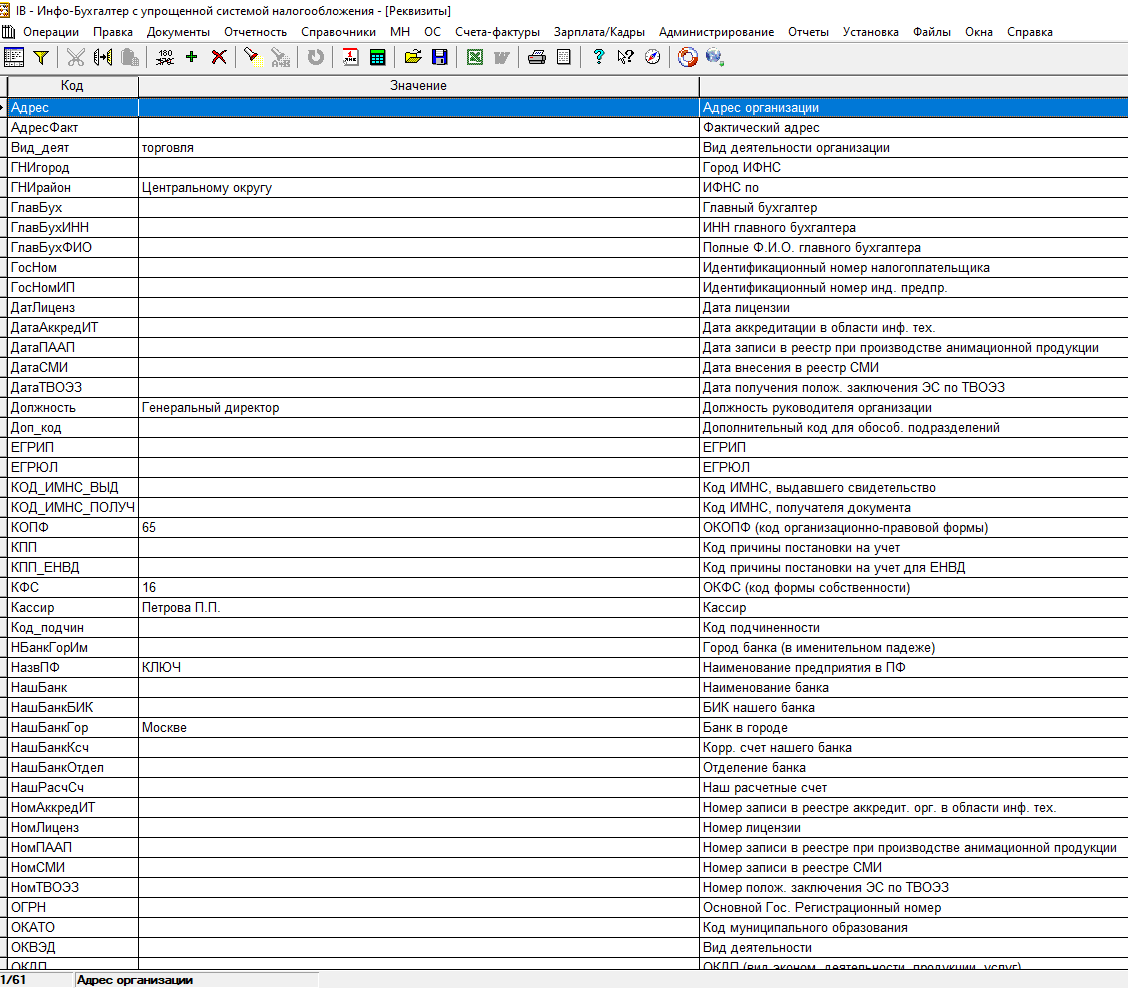Click the context help pointer icon
This screenshot has width=1128, height=988.
[625, 57]
